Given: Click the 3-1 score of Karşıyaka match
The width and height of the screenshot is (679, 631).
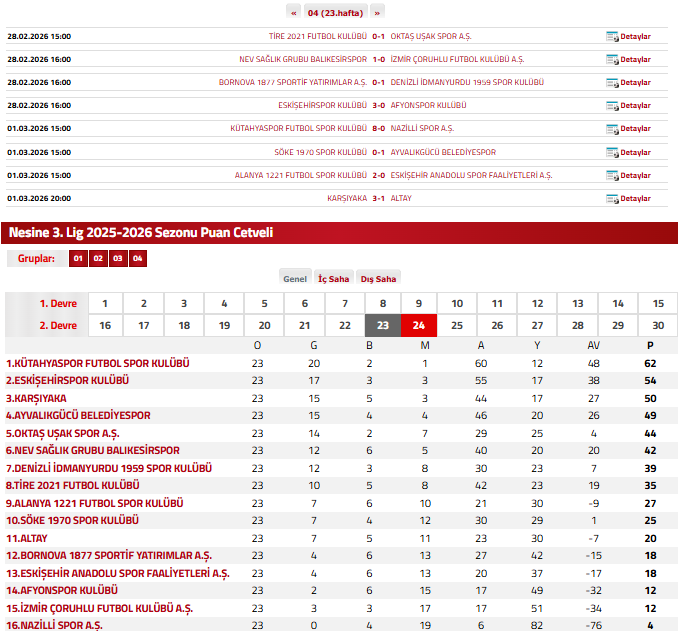Looking at the screenshot, I should pos(378,198).
